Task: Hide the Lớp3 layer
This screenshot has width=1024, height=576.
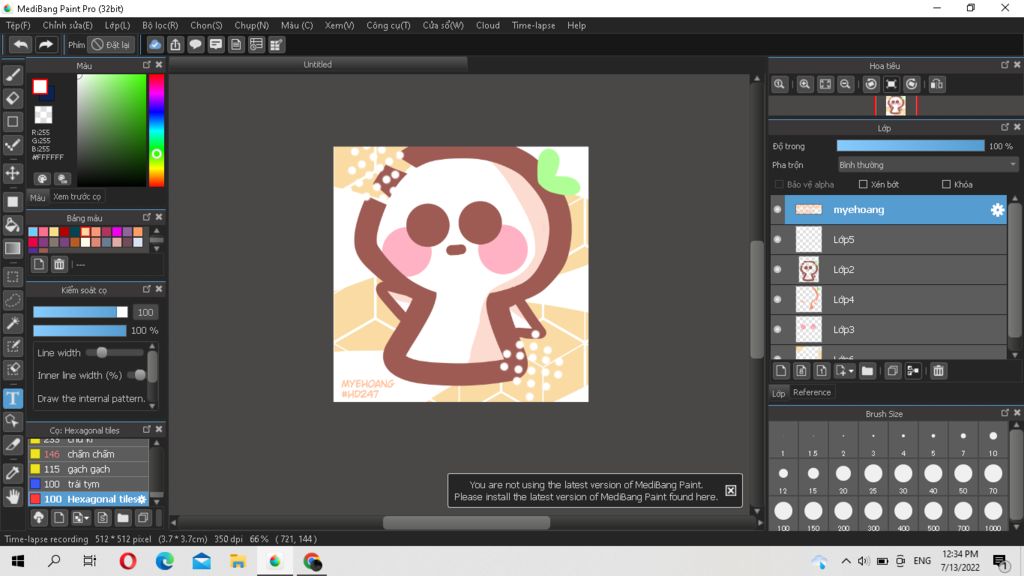Action: 777,330
